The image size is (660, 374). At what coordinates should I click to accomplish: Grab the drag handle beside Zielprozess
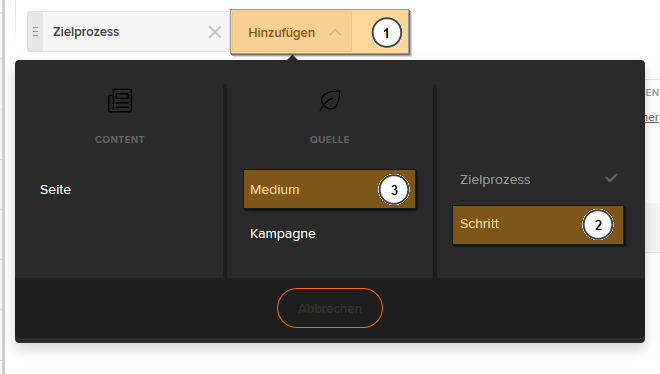tap(35, 32)
